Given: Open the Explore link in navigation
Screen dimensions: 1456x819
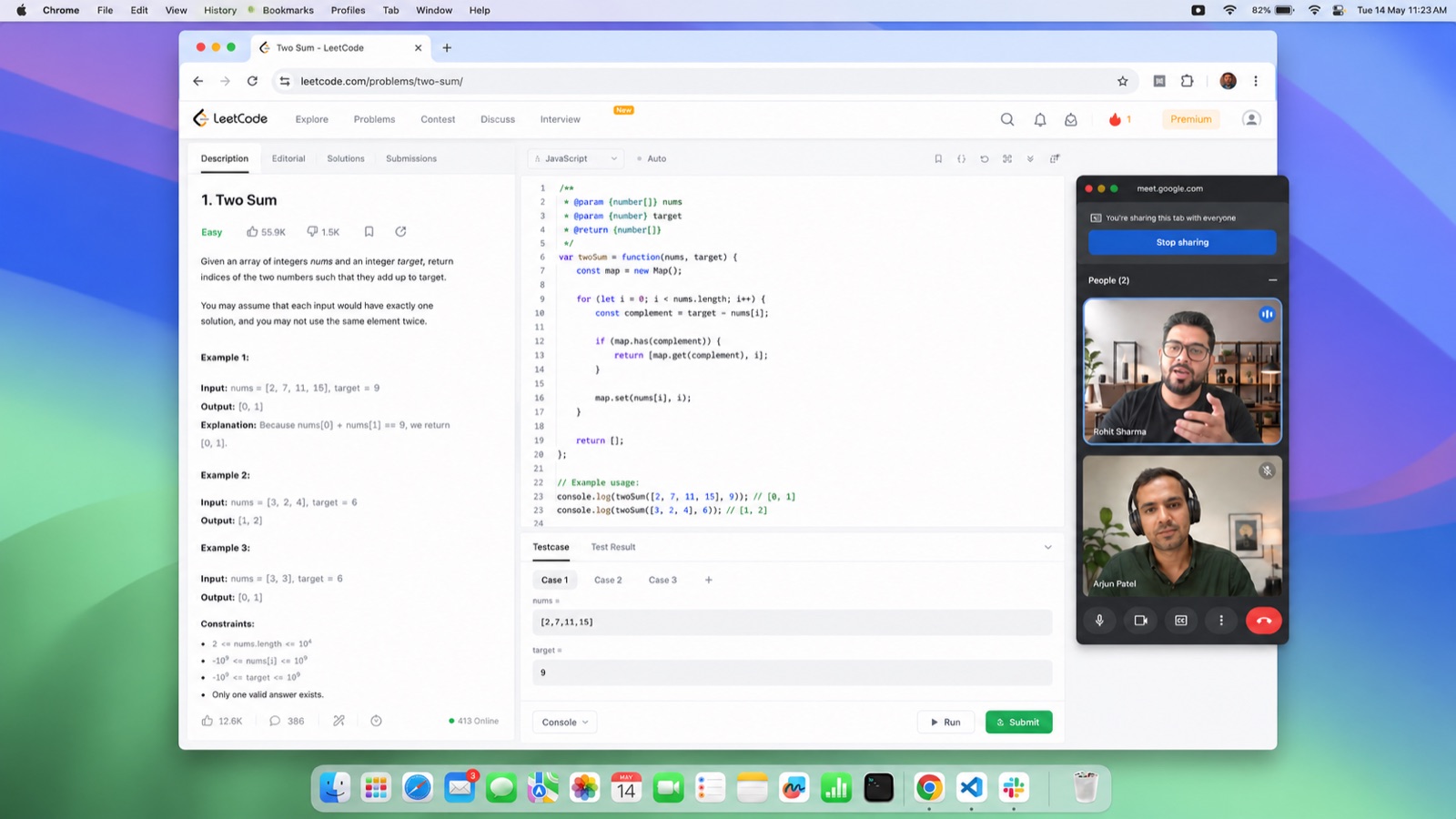Looking at the screenshot, I should click(x=311, y=119).
